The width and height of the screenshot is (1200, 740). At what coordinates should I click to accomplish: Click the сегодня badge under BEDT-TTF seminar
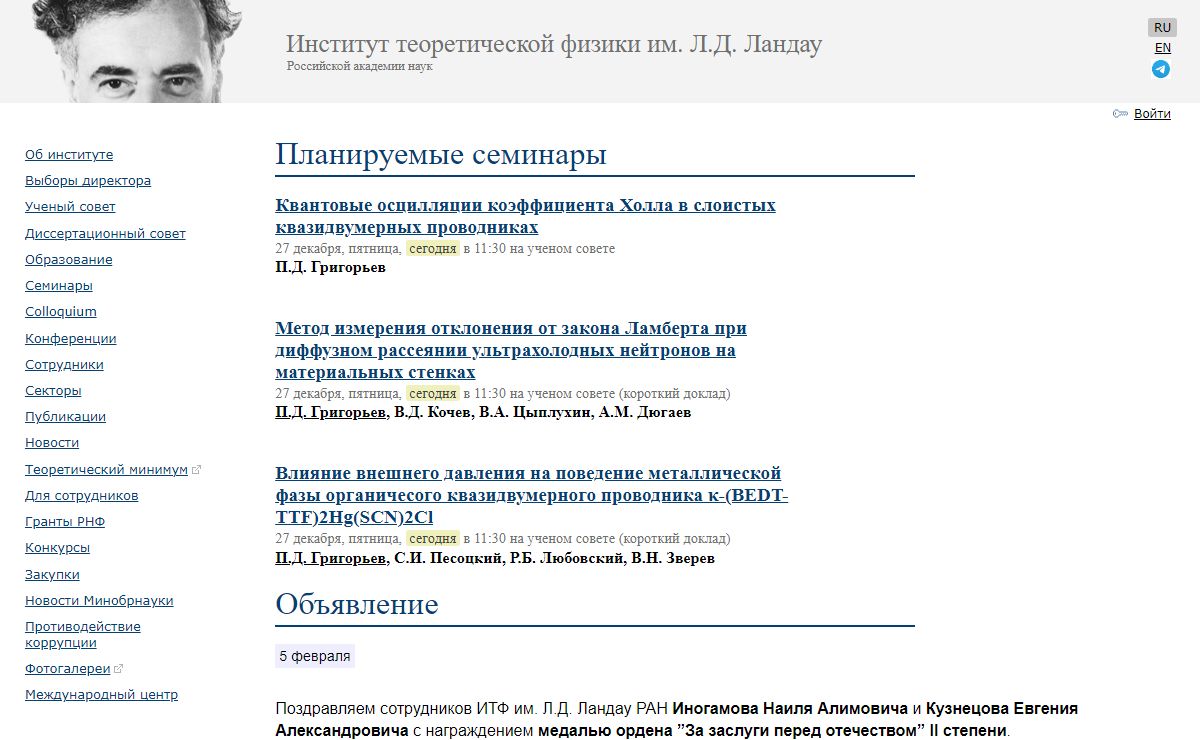pos(433,538)
